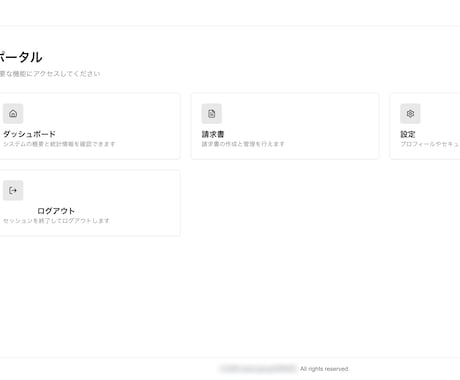460x380 pixels.
Task: Click the subtitle containing アクセスしてください
Action: (x=50, y=74)
